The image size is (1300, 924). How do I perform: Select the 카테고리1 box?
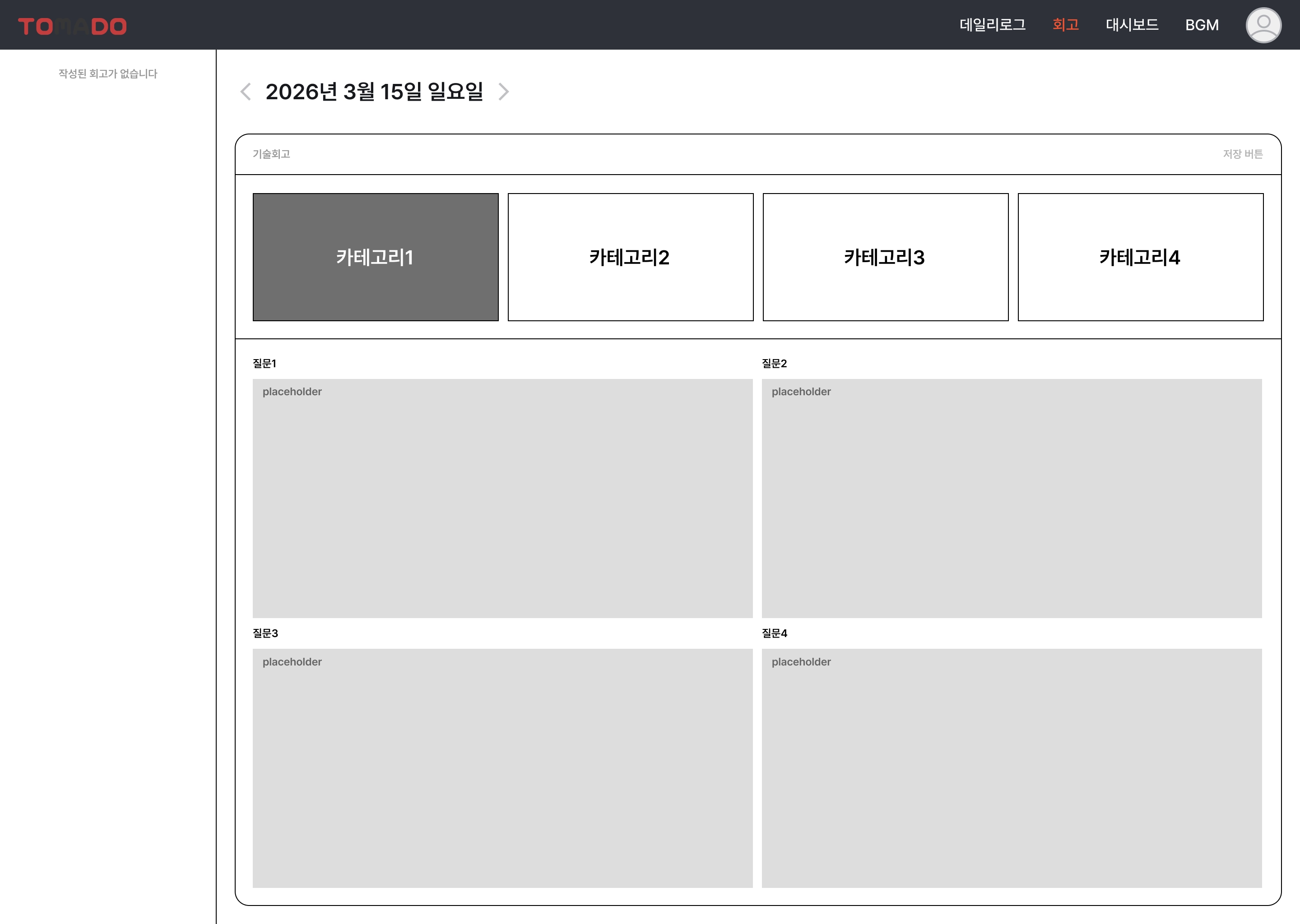coord(375,257)
